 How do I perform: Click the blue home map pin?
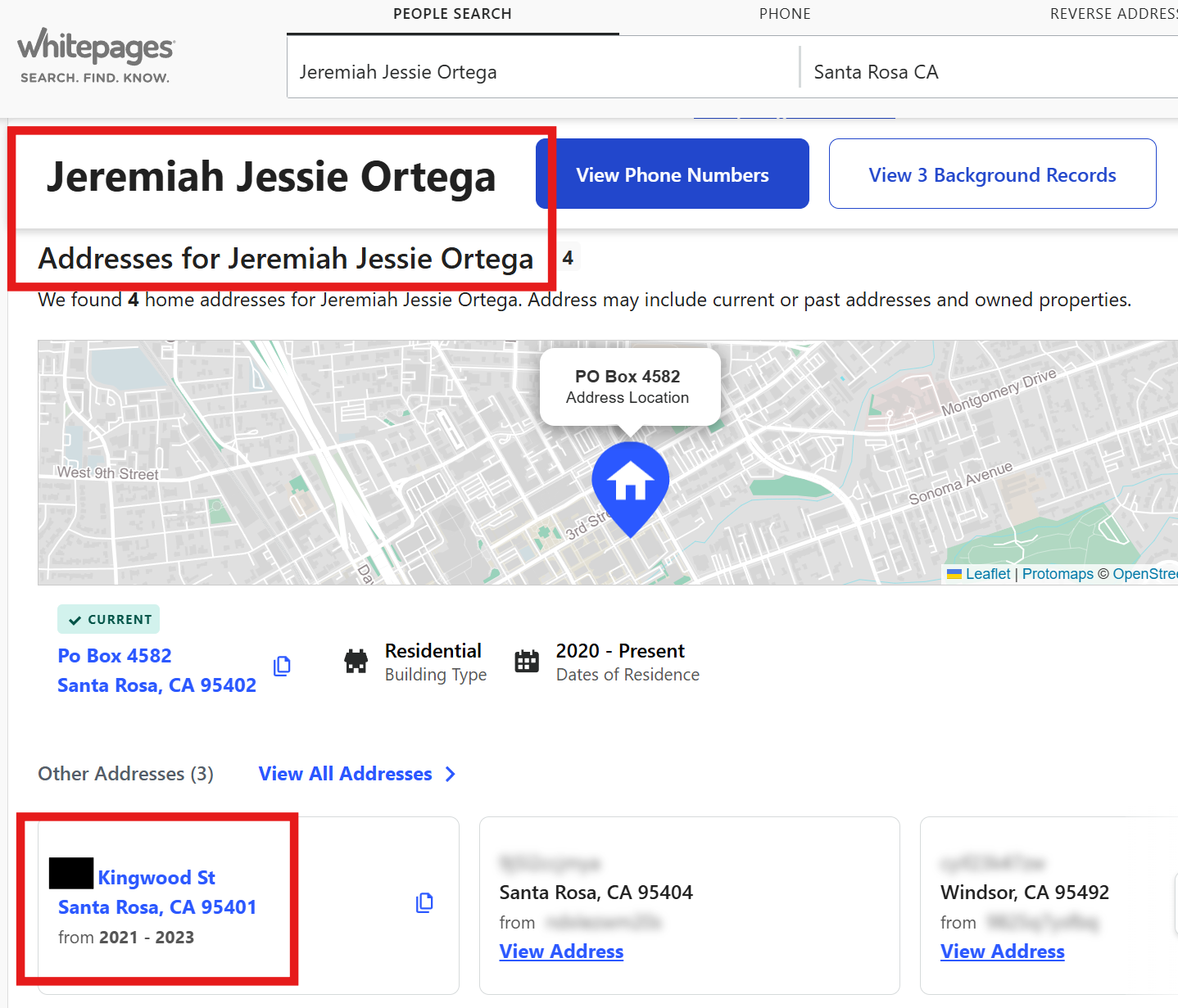click(630, 488)
